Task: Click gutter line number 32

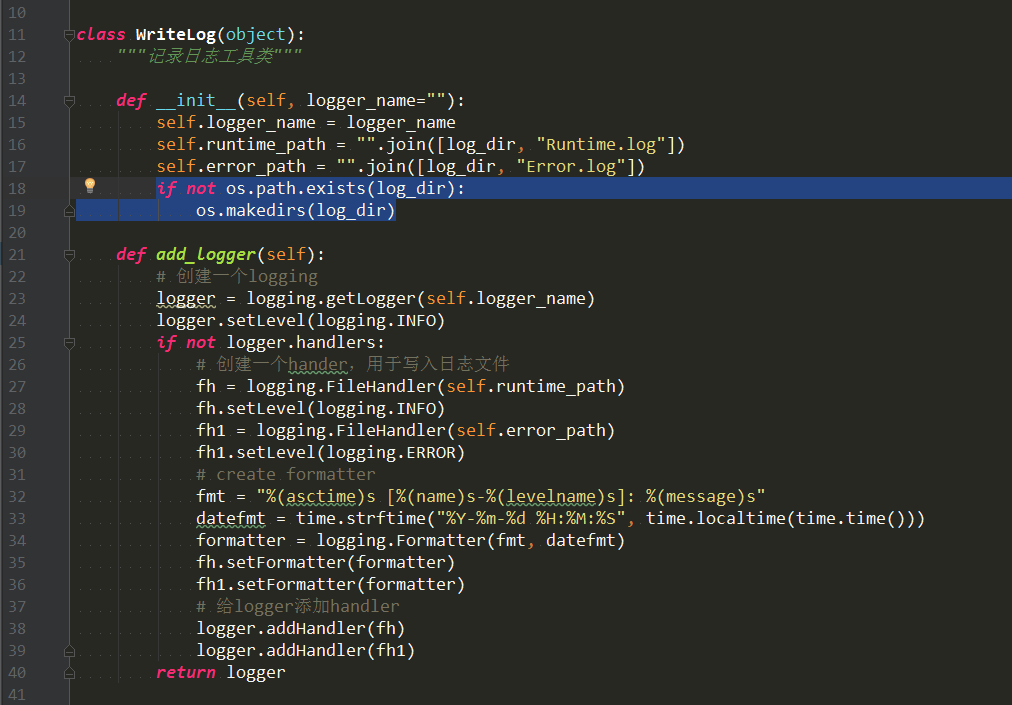Action: [x=17, y=496]
